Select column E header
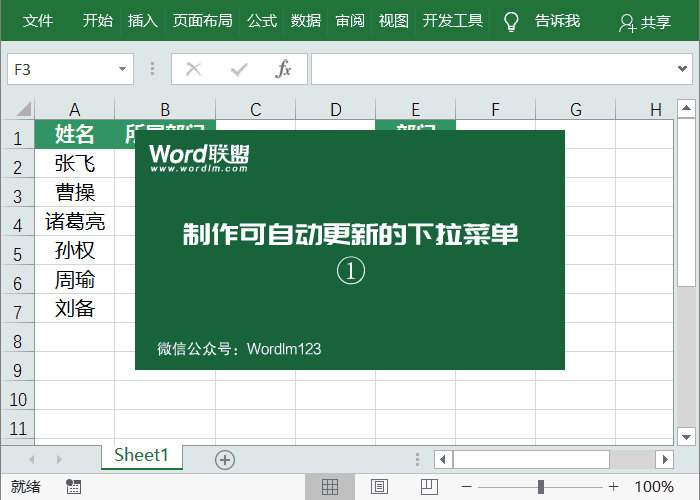This screenshot has height=500, width=700. point(416,109)
